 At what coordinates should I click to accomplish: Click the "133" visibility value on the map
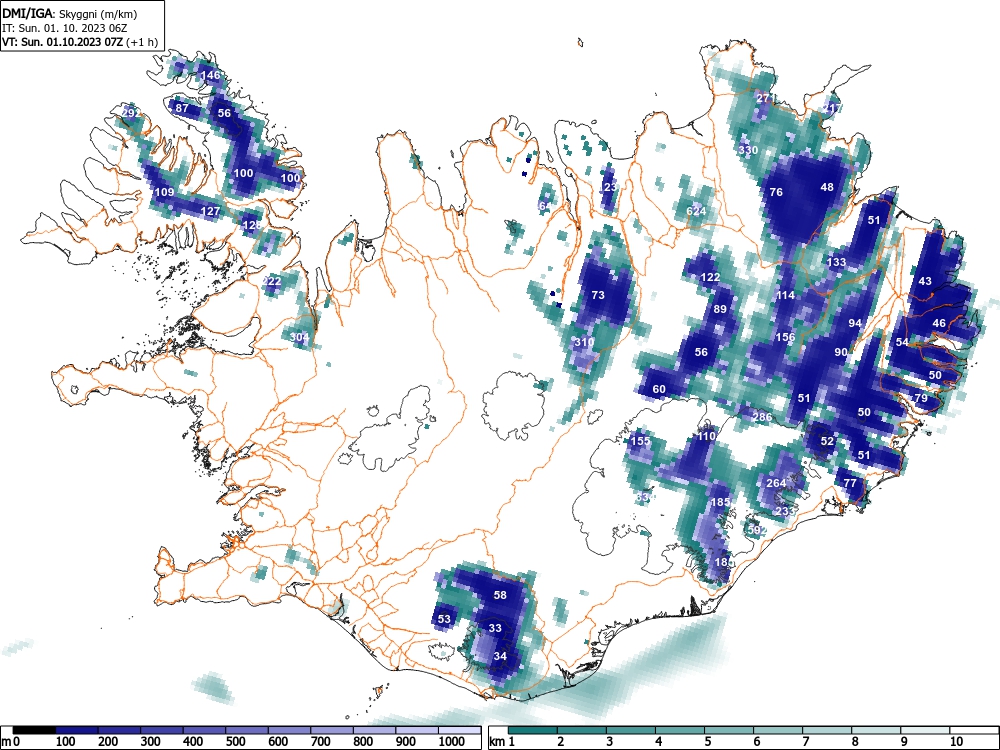(x=836, y=262)
